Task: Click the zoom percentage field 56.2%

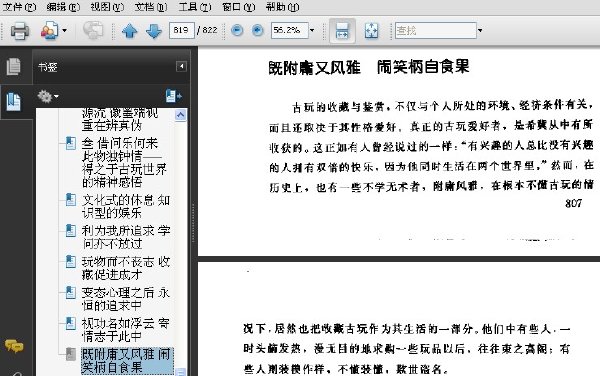Action: pyautogui.click(x=289, y=30)
